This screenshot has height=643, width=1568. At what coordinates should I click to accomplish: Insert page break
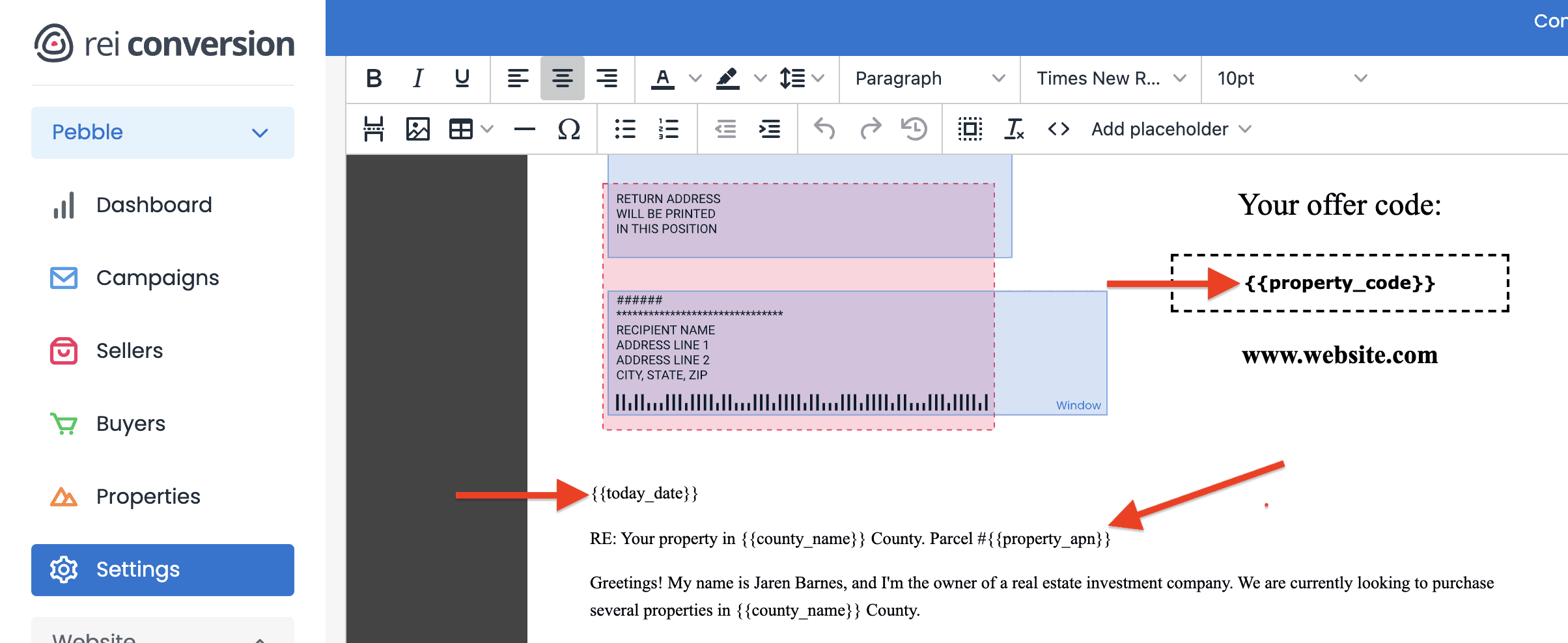click(x=374, y=129)
